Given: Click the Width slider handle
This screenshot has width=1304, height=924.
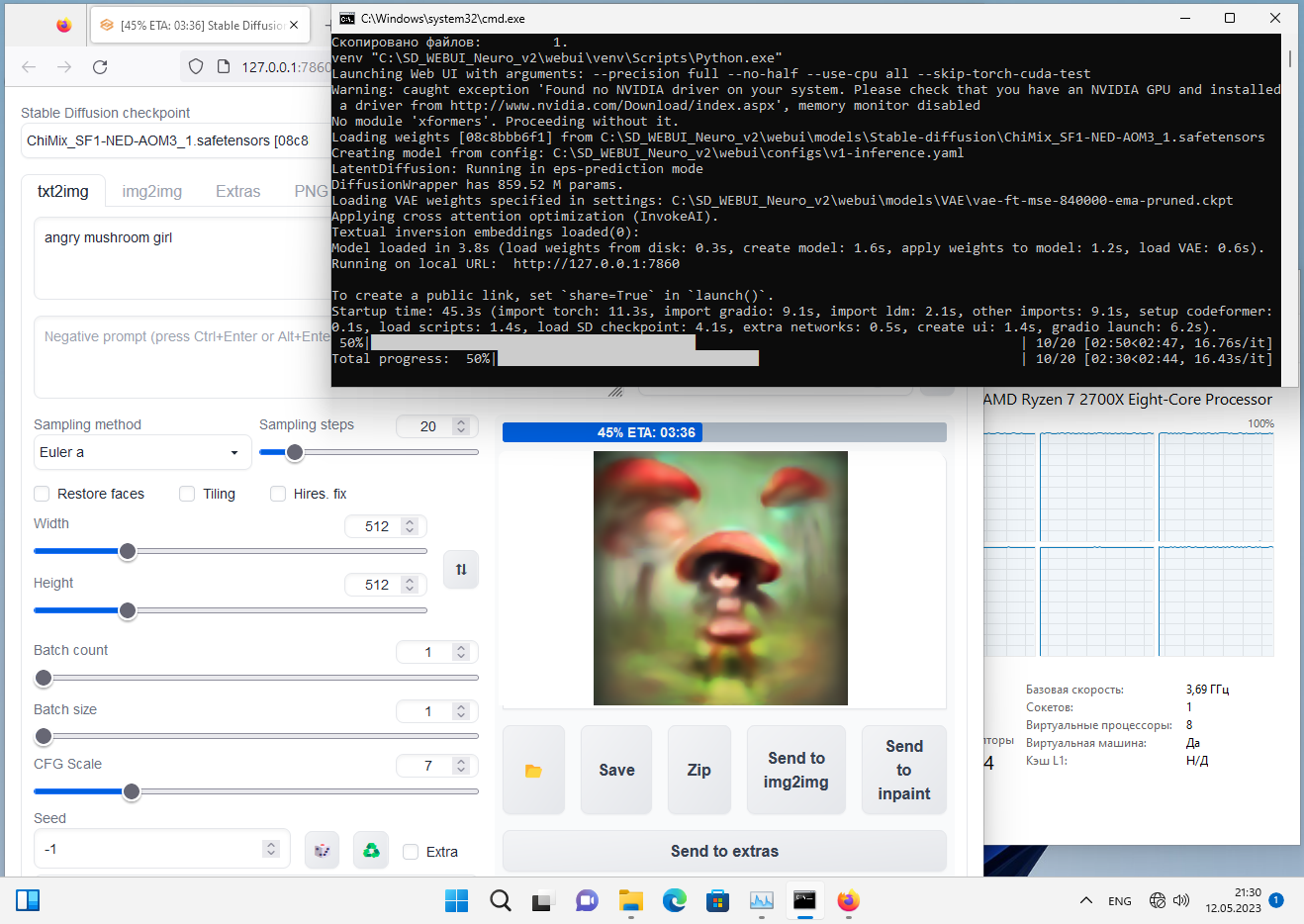Looking at the screenshot, I should (128, 551).
